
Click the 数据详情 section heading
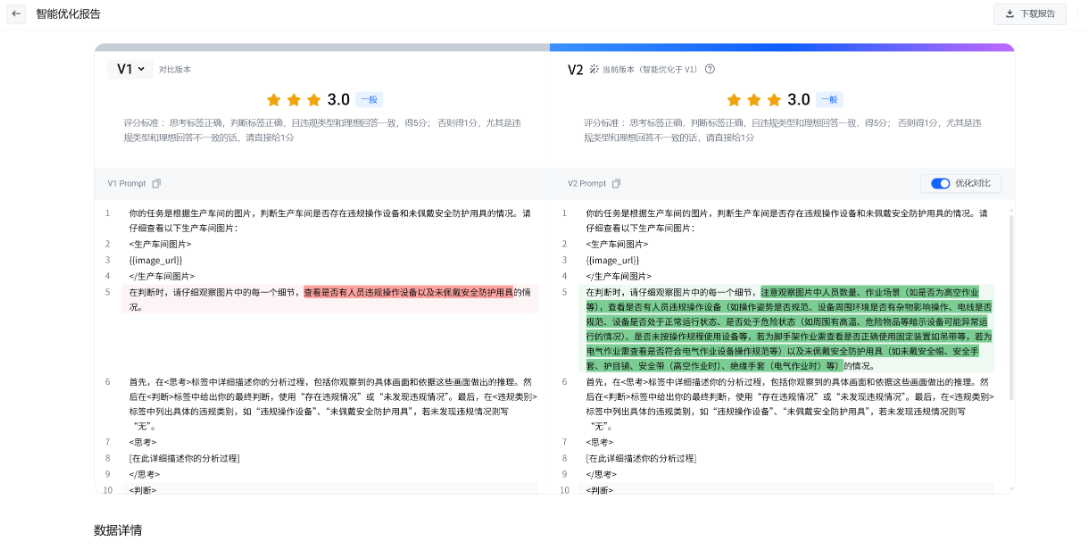click(118, 531)
